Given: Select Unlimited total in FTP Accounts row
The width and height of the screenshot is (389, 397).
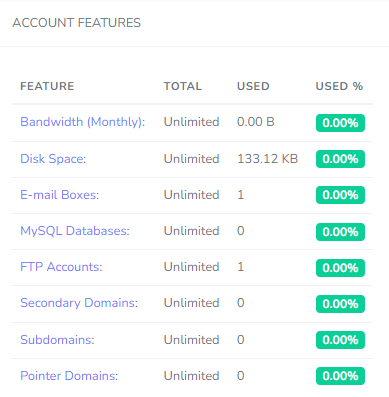Looking at the screenshot, I should coord(191,267).
